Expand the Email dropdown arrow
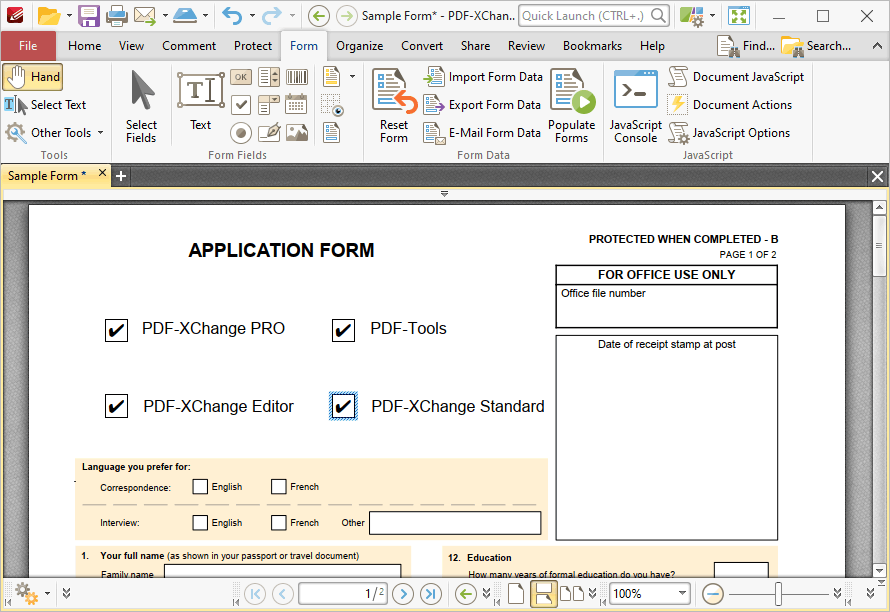 click(165, 16)
